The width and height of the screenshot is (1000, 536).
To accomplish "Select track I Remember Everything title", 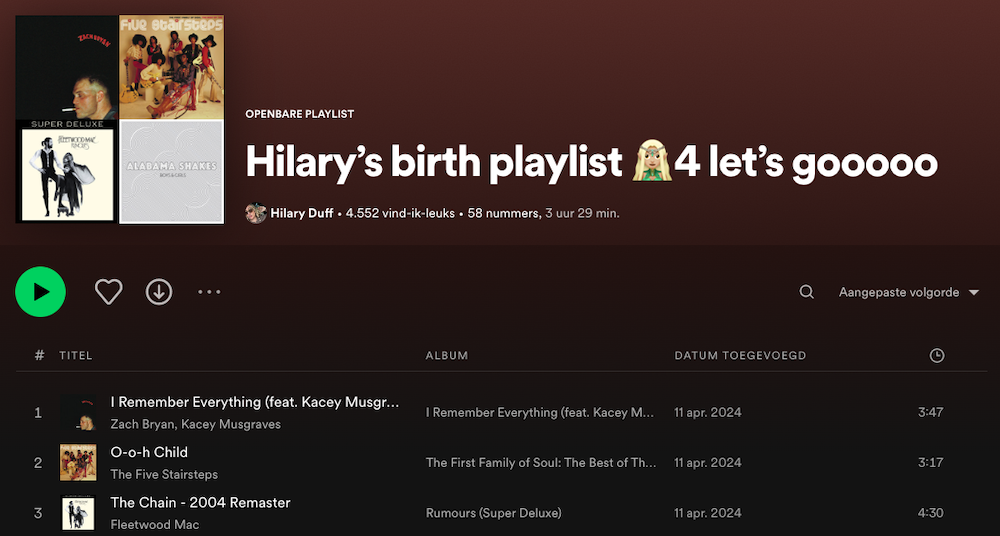I will coord(255,402).
